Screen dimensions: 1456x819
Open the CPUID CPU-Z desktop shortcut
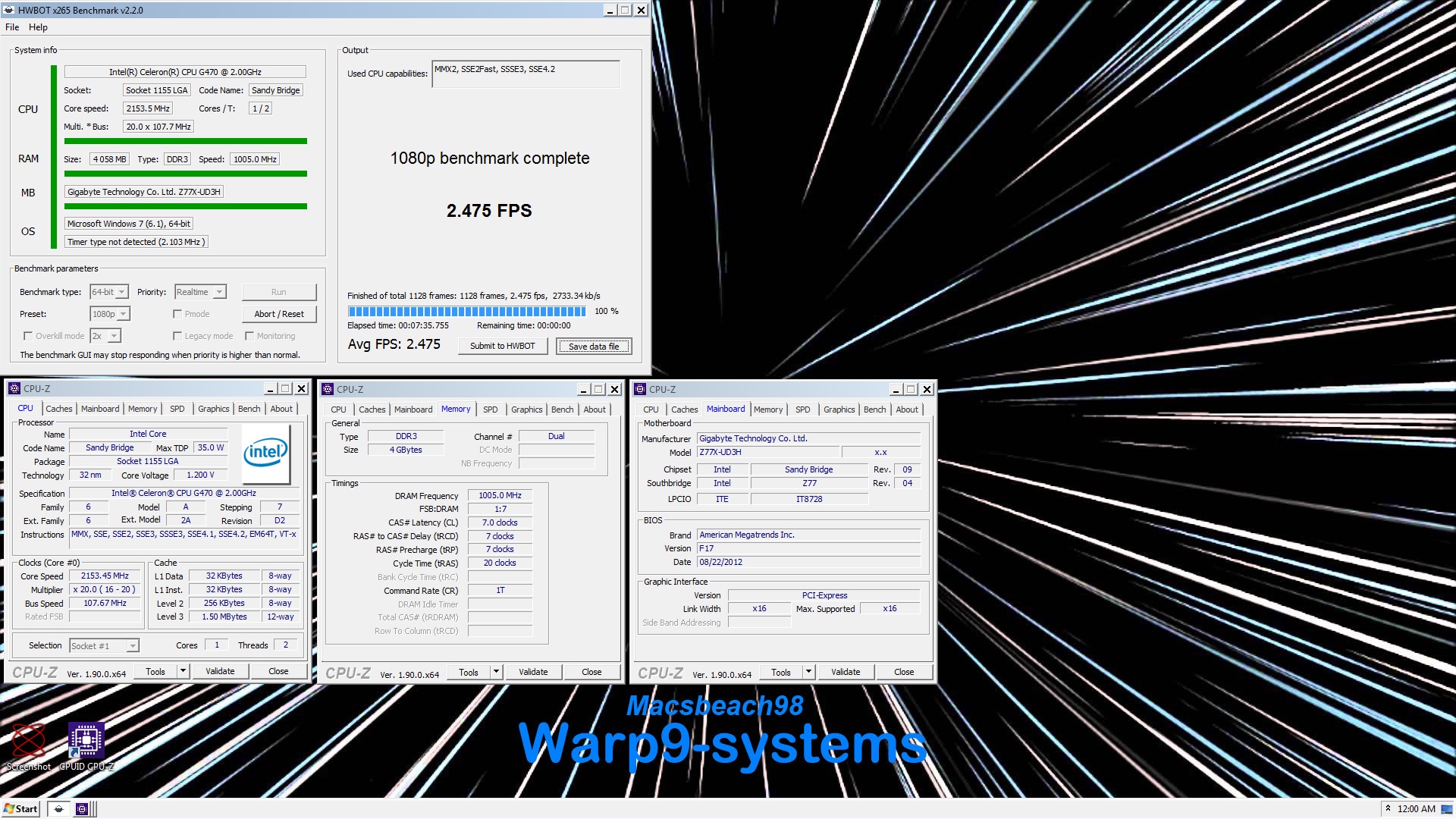tap(86, 747)
